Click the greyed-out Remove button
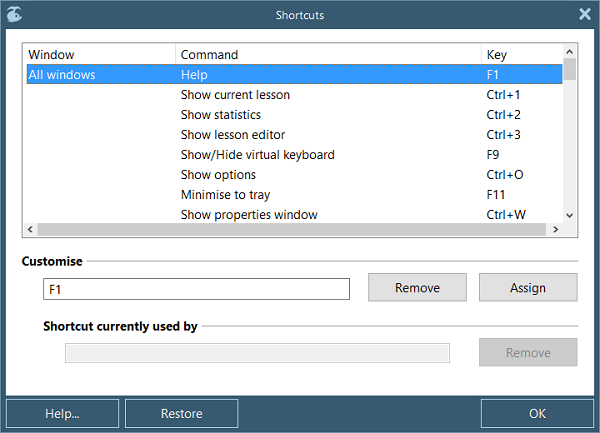The image size is (600, 433). (528, 352)
